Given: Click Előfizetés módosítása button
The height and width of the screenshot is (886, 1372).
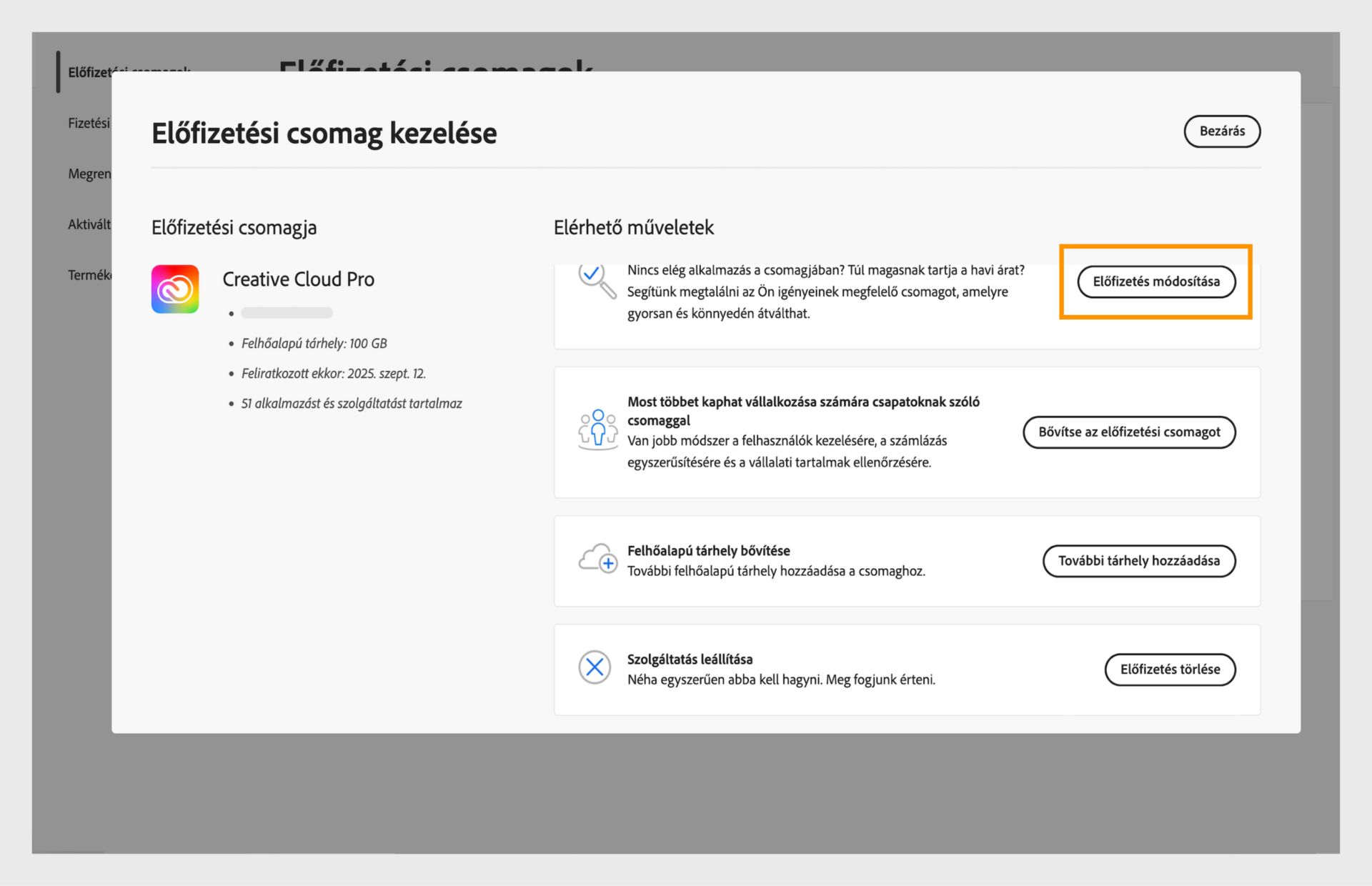Looking at the screenshot, I should 1155,282.
